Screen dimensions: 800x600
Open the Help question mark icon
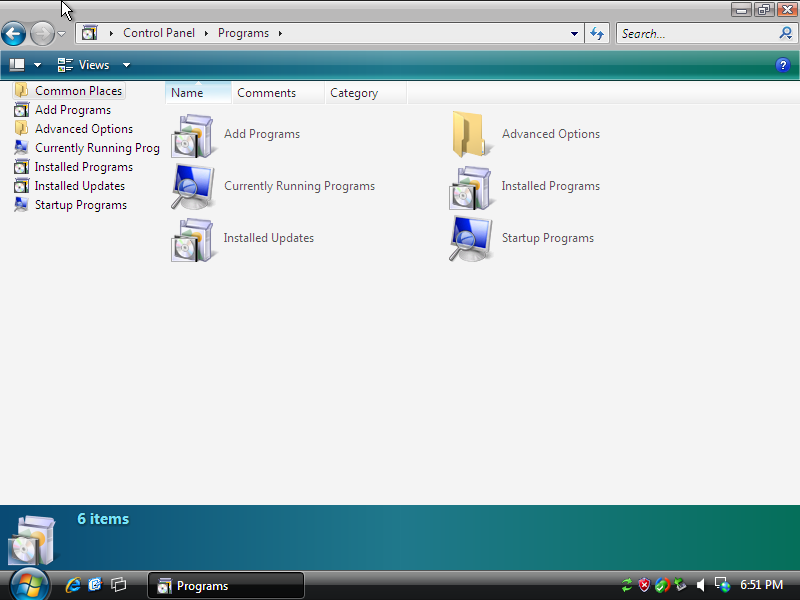coord(783,65)
